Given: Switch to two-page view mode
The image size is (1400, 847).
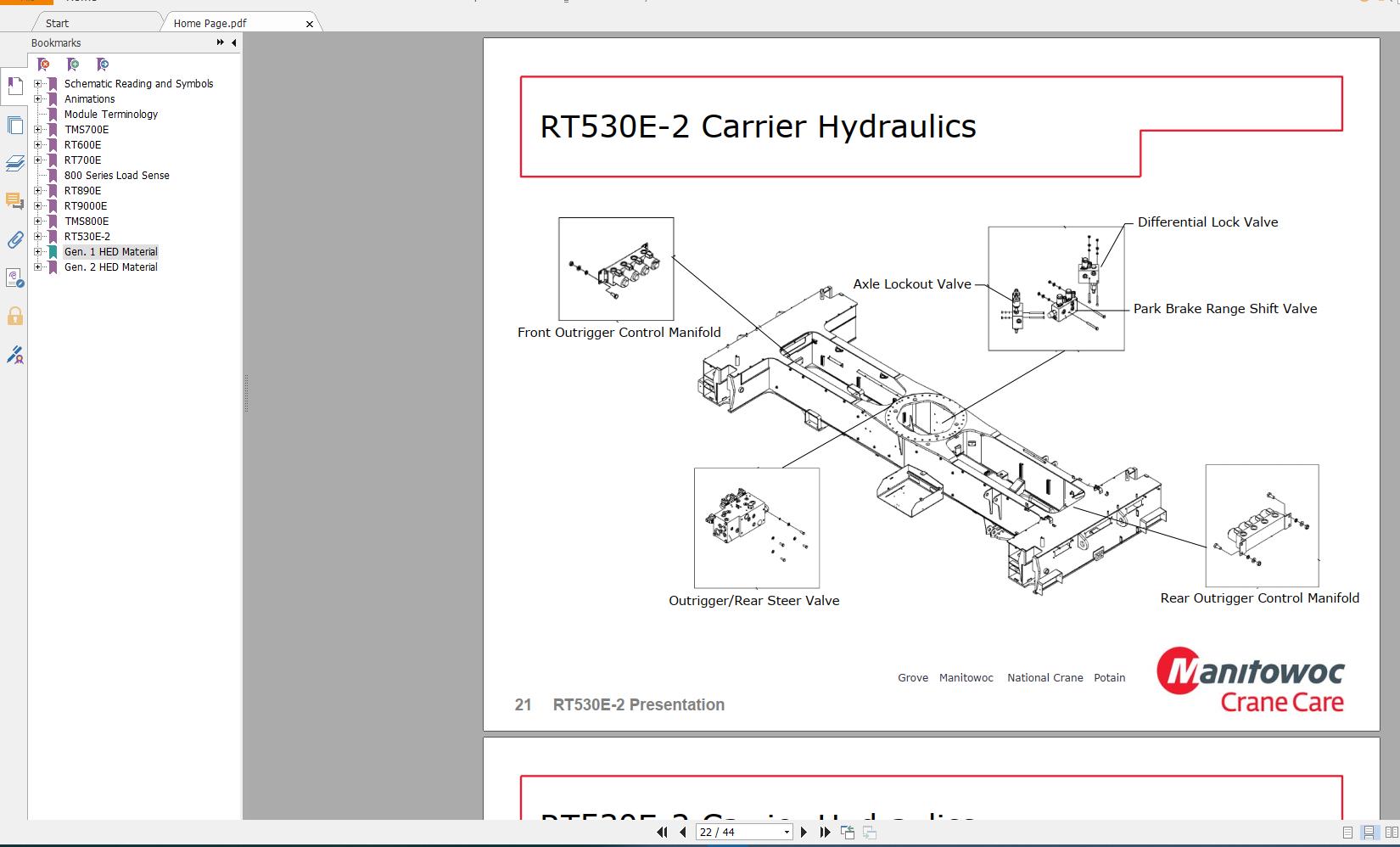Looking at the screenshot, I should 1390,833.
